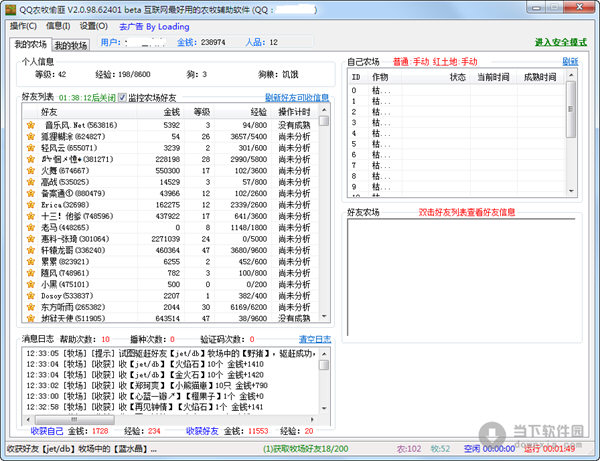600x461 pixels.
Task: Click 进入安全模式 link
Action: click(x=561, y=42)
